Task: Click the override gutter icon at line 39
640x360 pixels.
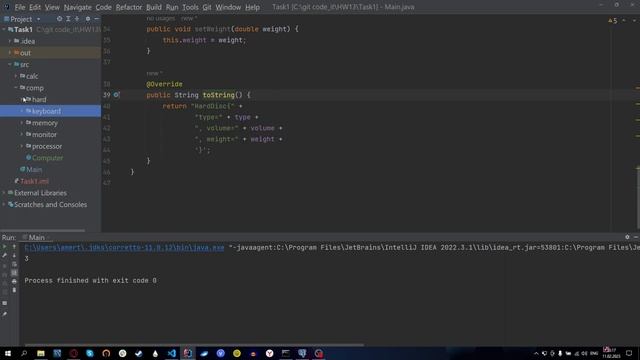Action: pyautogui.click(x=116, y=95)
